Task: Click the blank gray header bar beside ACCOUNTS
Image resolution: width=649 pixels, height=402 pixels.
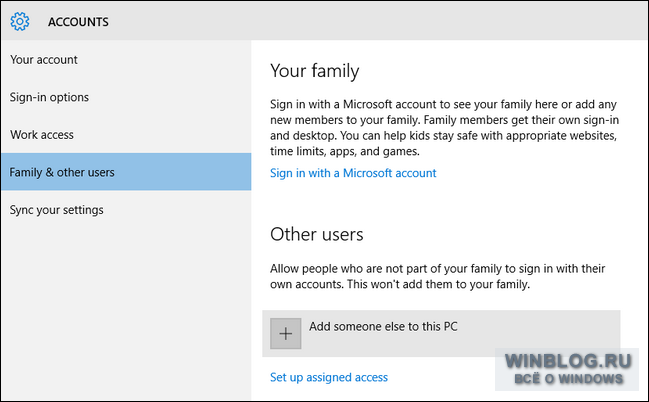Action: click(x=373, y=21)
